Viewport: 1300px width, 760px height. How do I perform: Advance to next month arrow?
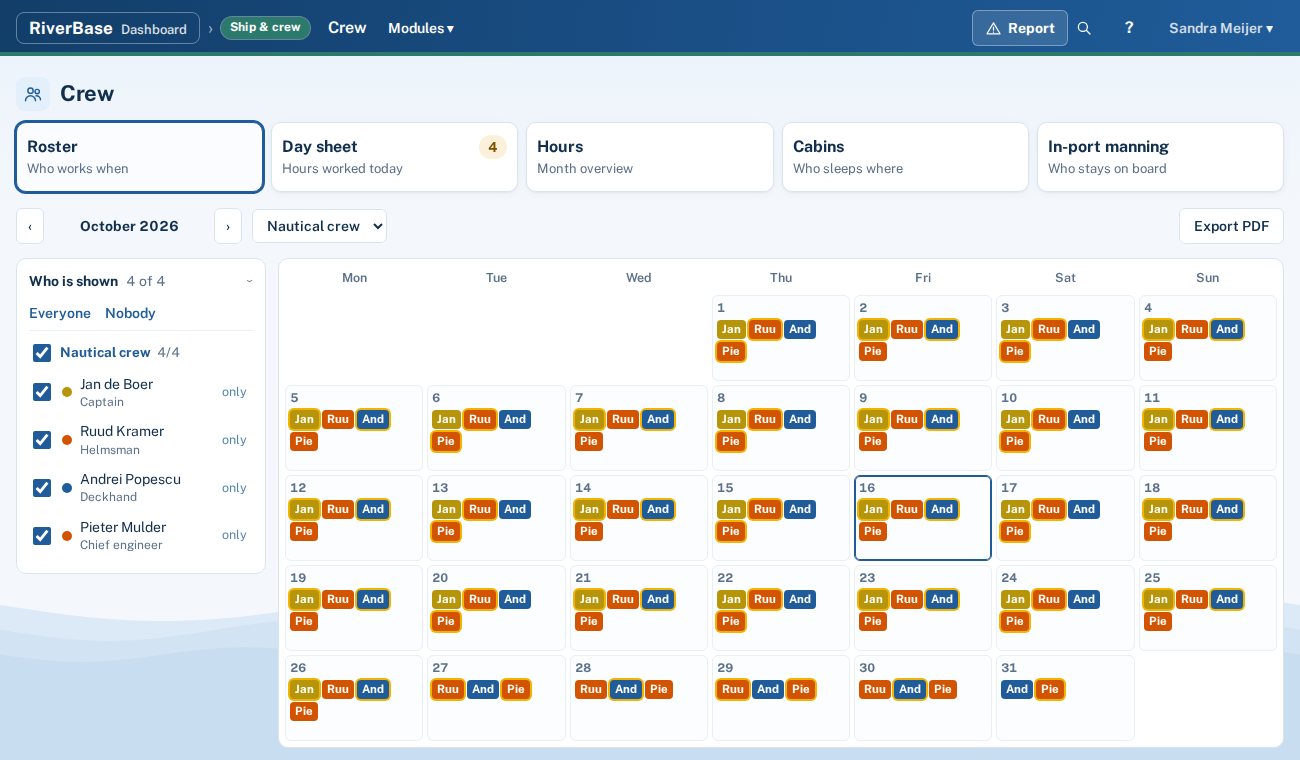tap(228, 226)
